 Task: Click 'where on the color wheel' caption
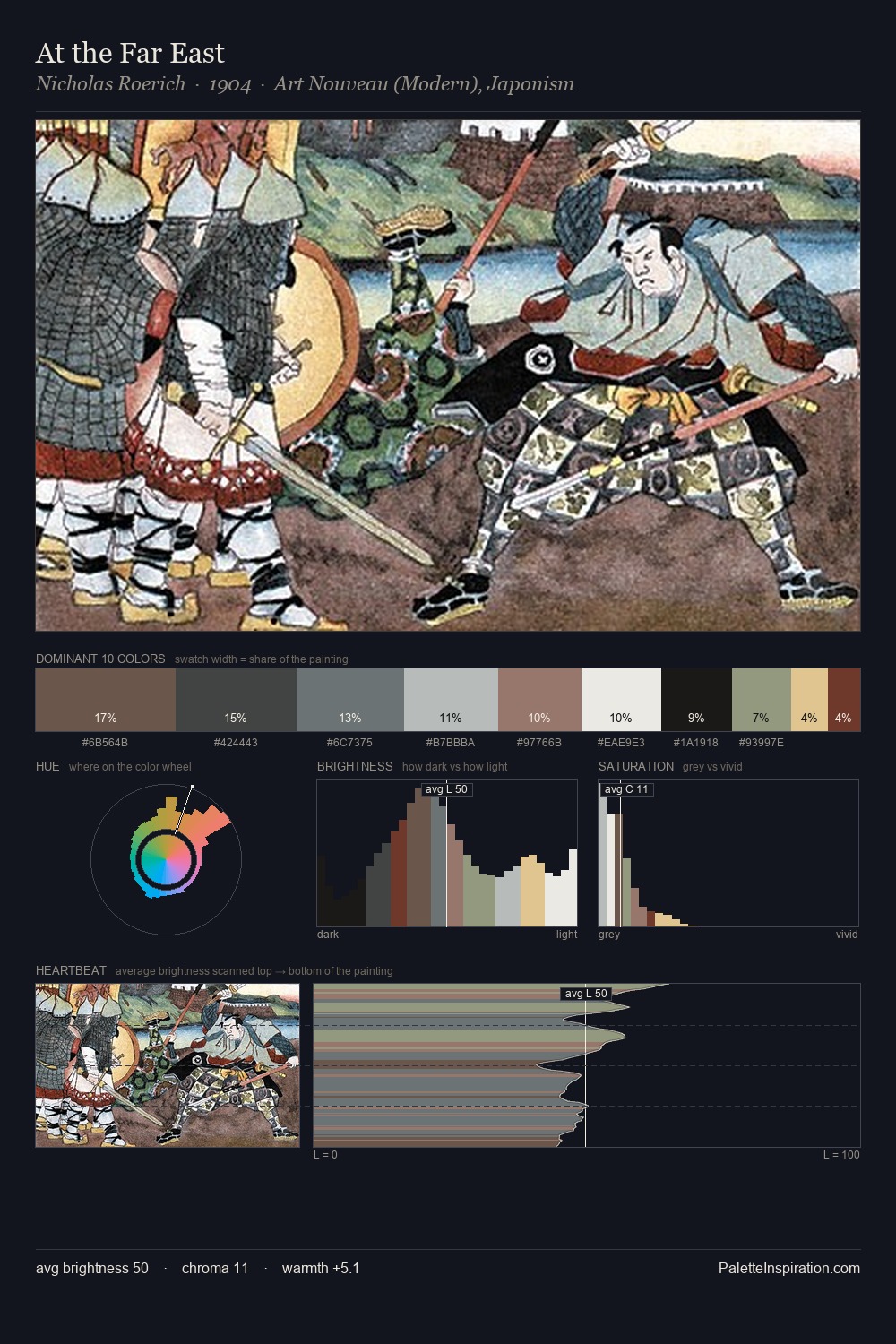(130, 766)
